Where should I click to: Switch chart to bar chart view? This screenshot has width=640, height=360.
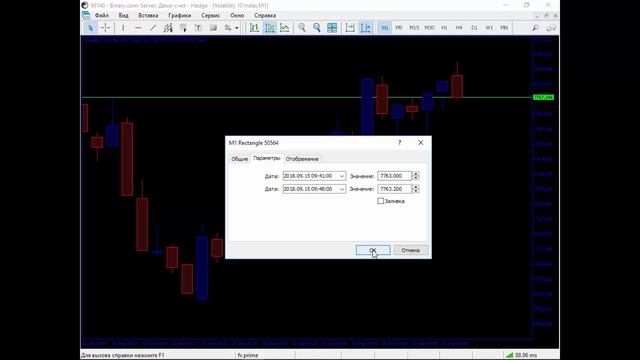[254, 28]
